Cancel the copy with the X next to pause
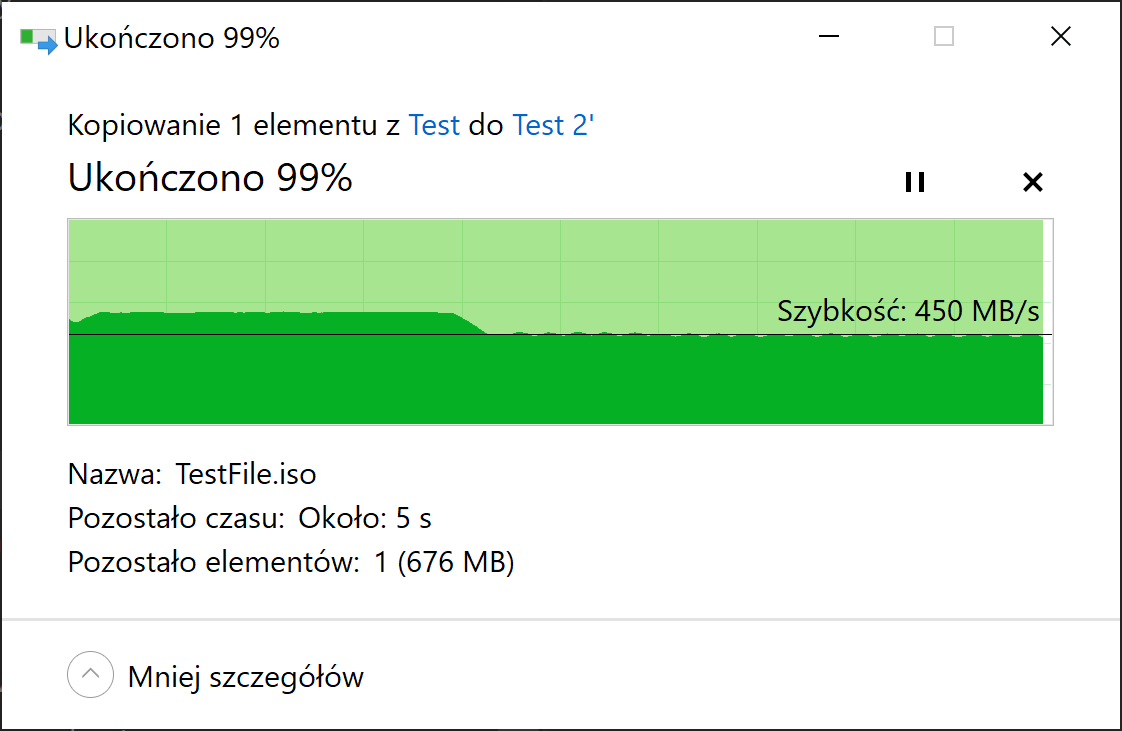Screen dimensions: 1122x731 [1033, 182]
